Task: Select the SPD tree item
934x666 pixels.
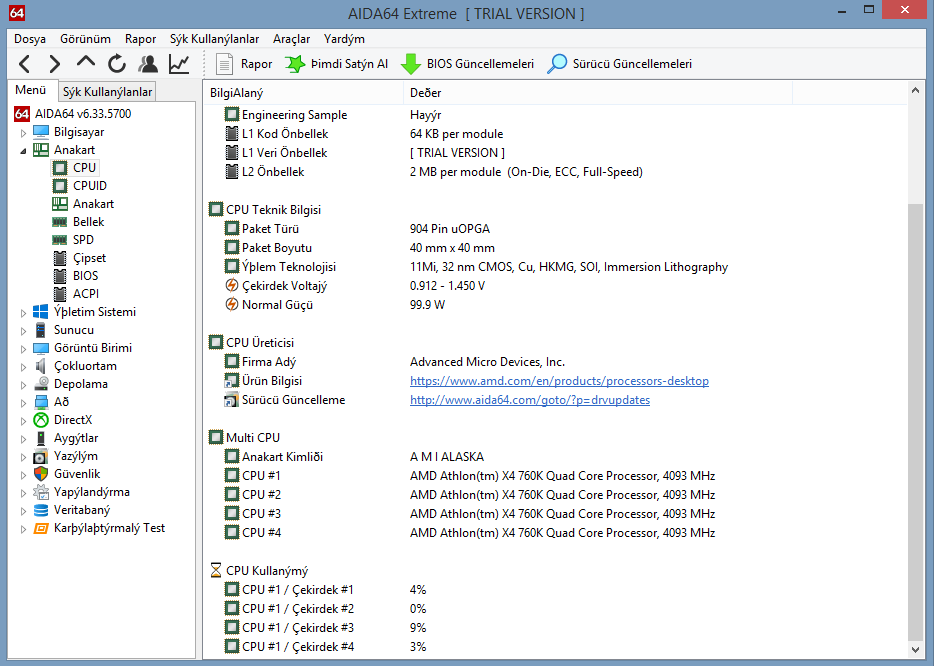Action: point(83,239)
